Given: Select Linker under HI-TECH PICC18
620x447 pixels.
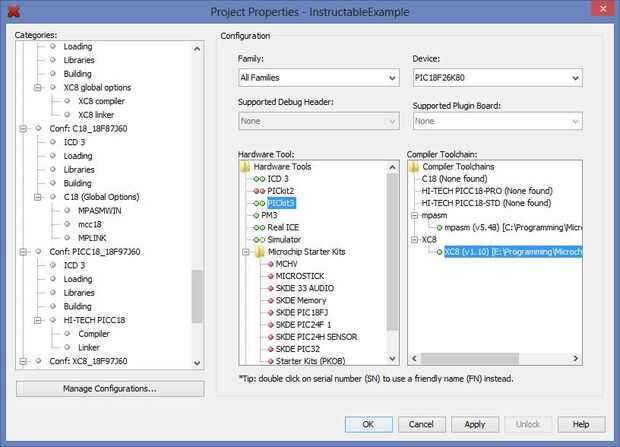Looking at the screenshot, I should (x=89, y=348).
